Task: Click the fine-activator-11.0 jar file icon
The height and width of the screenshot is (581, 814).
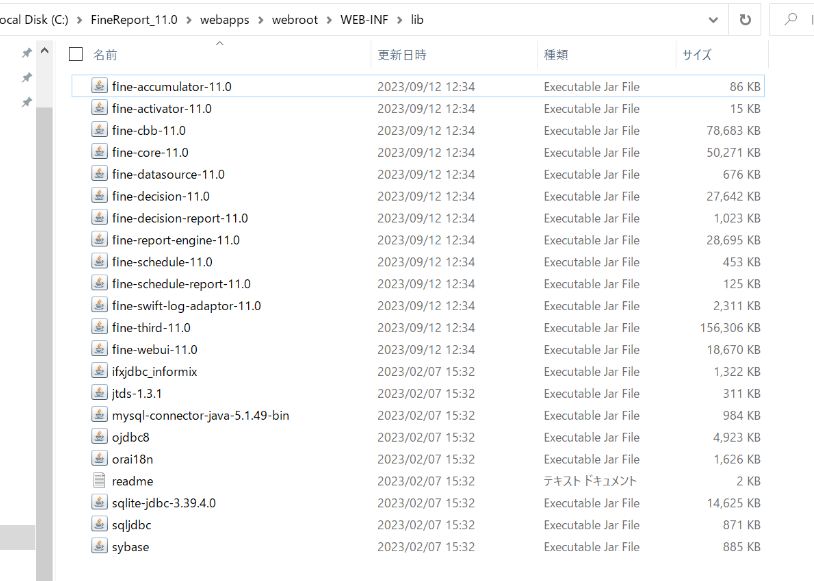Action: (99, 107)
